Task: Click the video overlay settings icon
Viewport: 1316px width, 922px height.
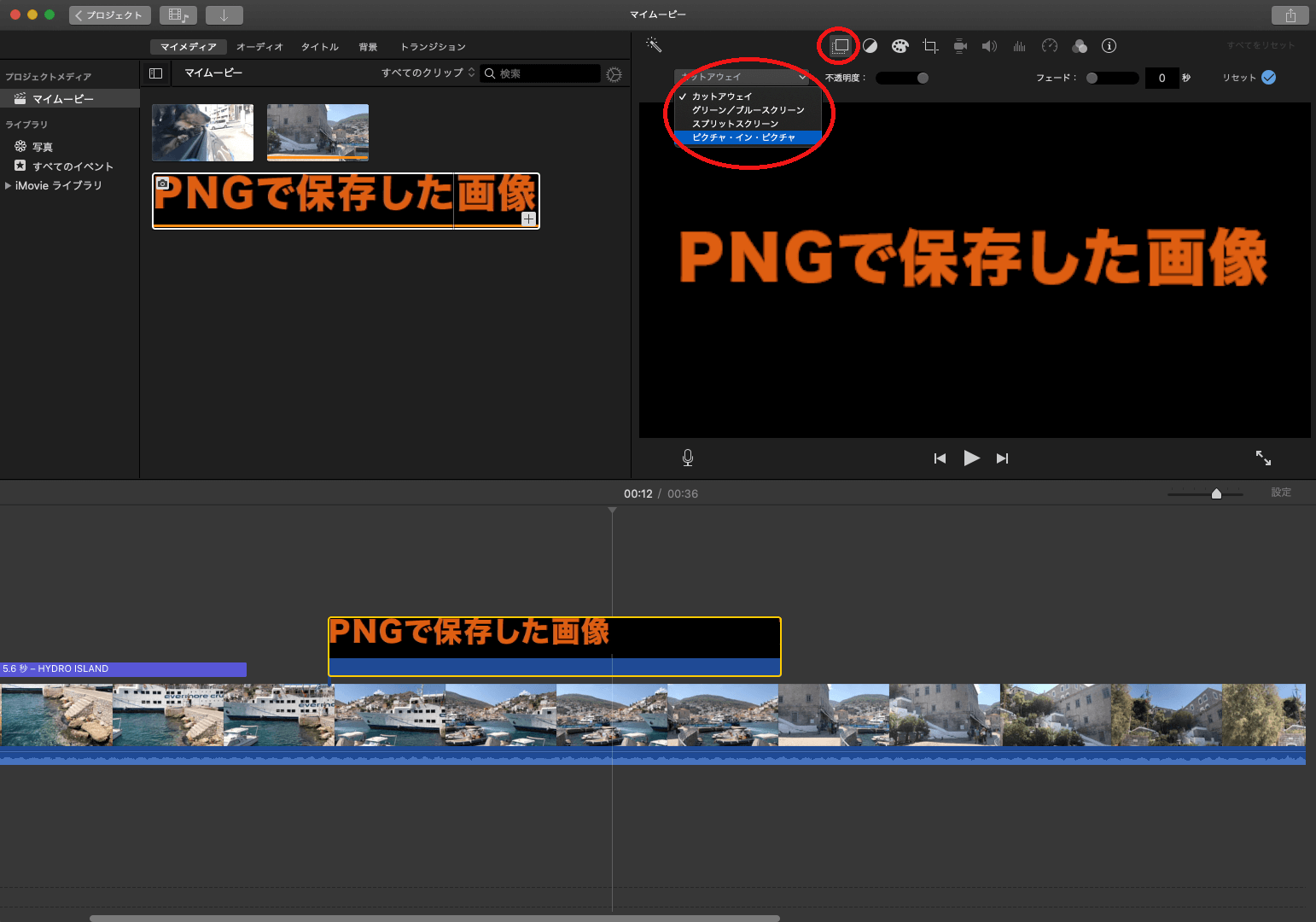Action: tap(841, 46)
